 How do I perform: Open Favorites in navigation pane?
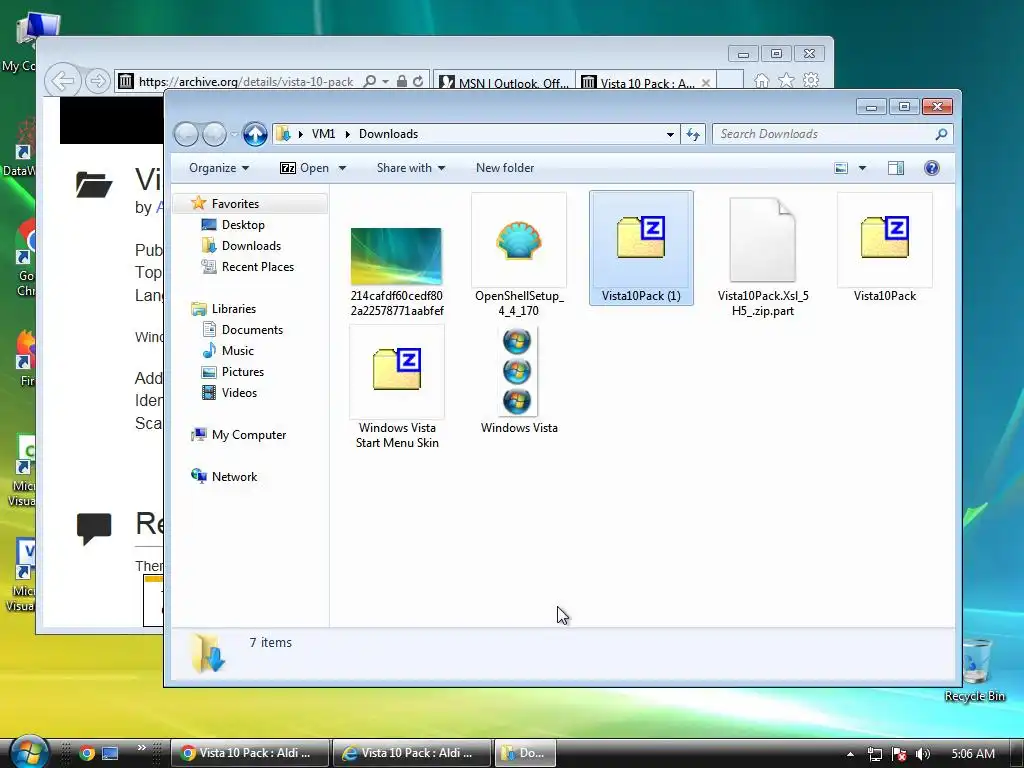(x=235, y=204)
